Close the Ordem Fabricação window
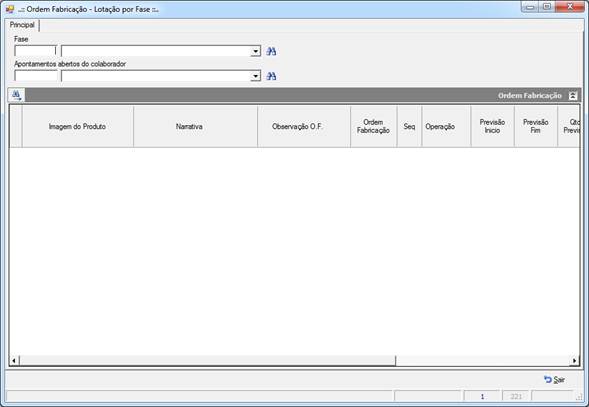 tap(570, 7)
